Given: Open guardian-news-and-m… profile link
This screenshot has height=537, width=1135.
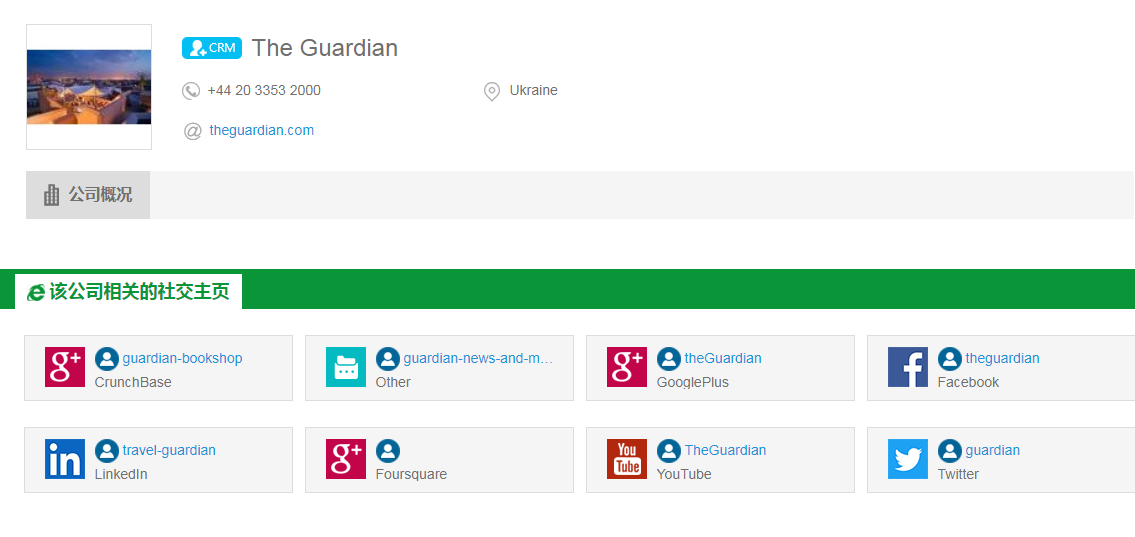Looking at the screenshot, I should (x=478, y=358).
